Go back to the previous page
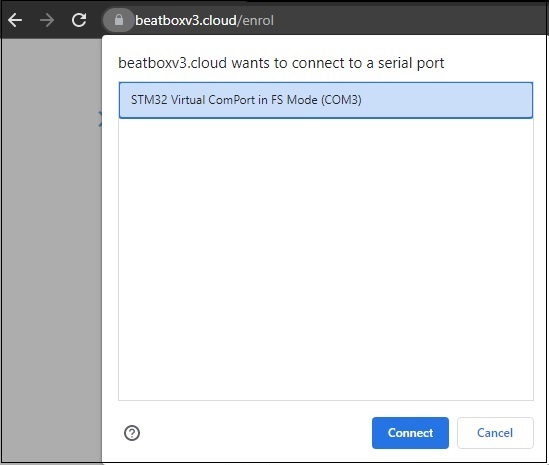This screenshot has height=465, width=549. coord(15,20)
